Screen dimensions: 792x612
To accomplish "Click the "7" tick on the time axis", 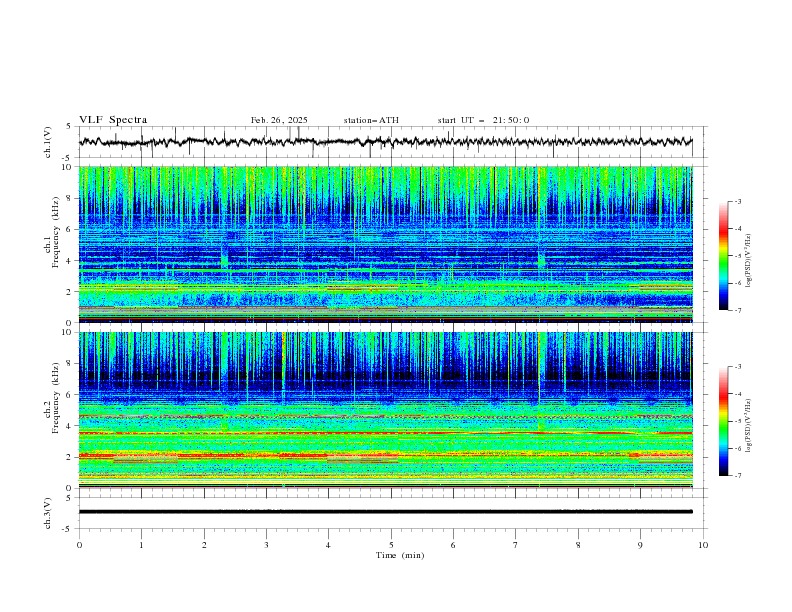I will pos(516,545).
